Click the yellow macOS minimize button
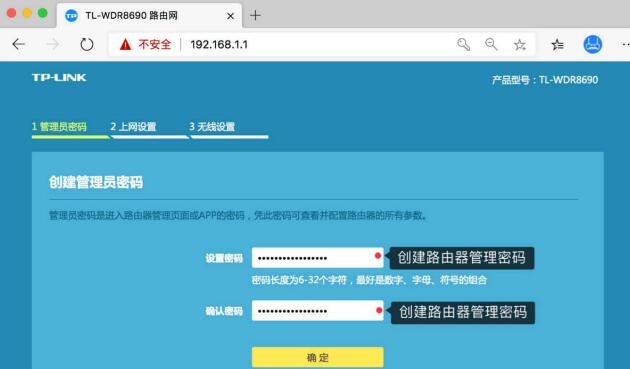630x369 pixels. point(27,13)
